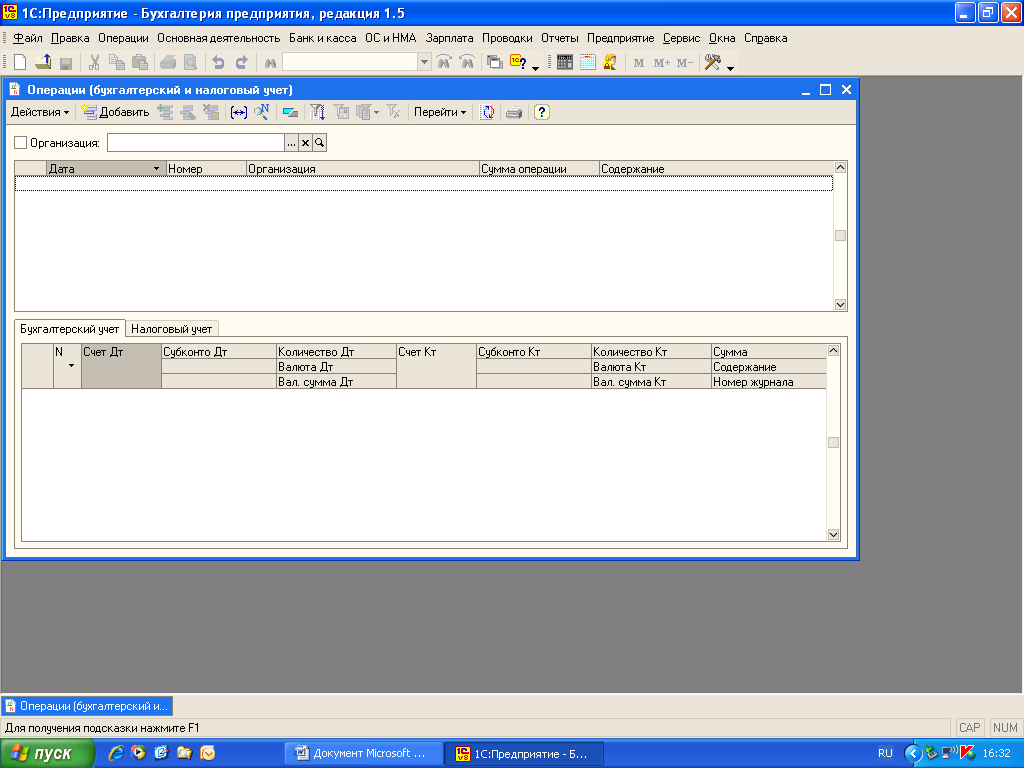
Task: Open the Зарплата menu
Action: [x=449, y=39]
